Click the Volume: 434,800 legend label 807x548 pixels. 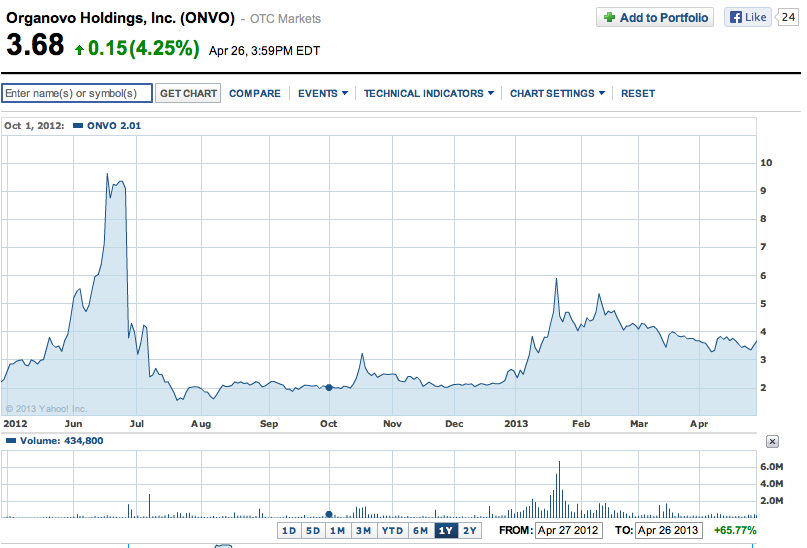(x=55, y=440)
